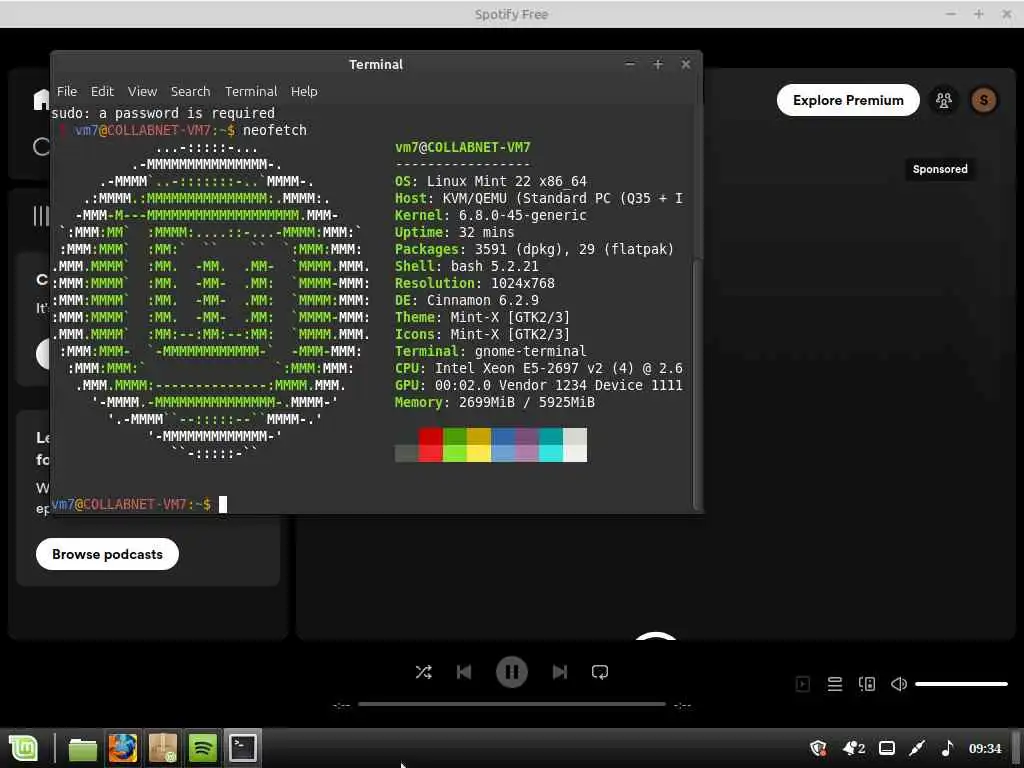Image resolution: width=1024 pixels, height=768 pixels.
Task: Open the Terminal File menu
Action: 67,91
